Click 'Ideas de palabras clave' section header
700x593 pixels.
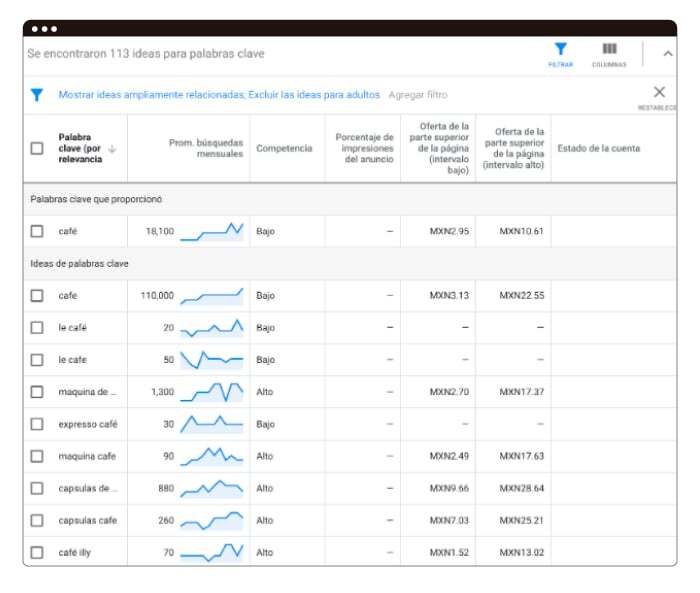[x=79, y=263]
